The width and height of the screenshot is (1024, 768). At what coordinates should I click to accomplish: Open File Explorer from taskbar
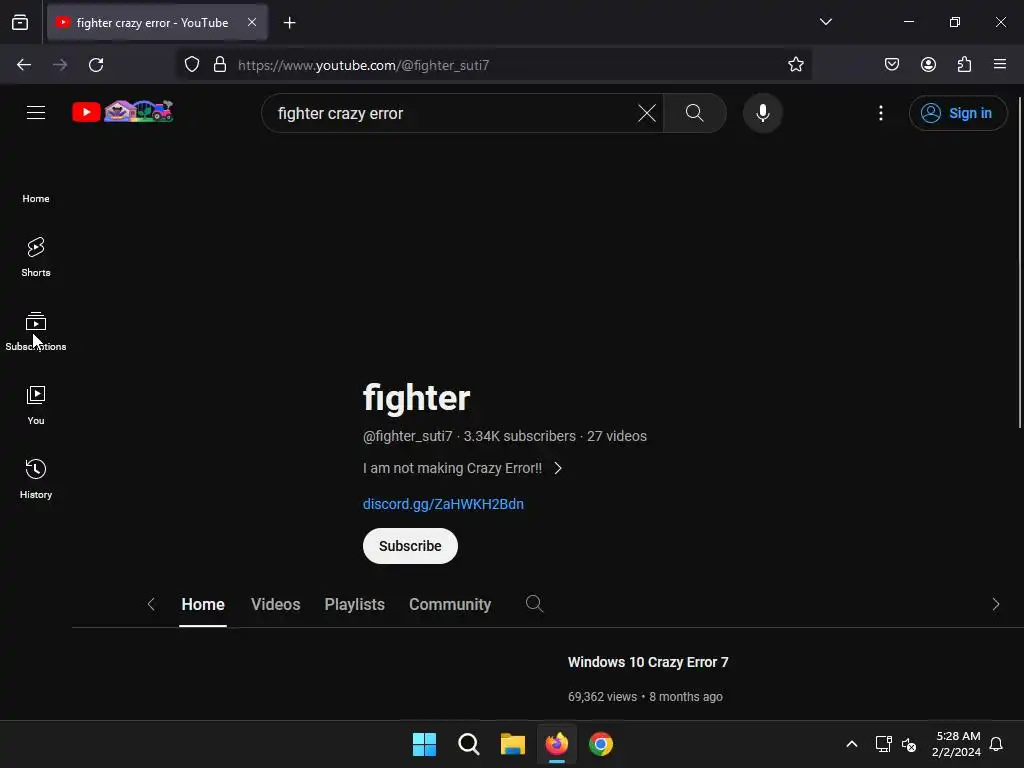513,744
